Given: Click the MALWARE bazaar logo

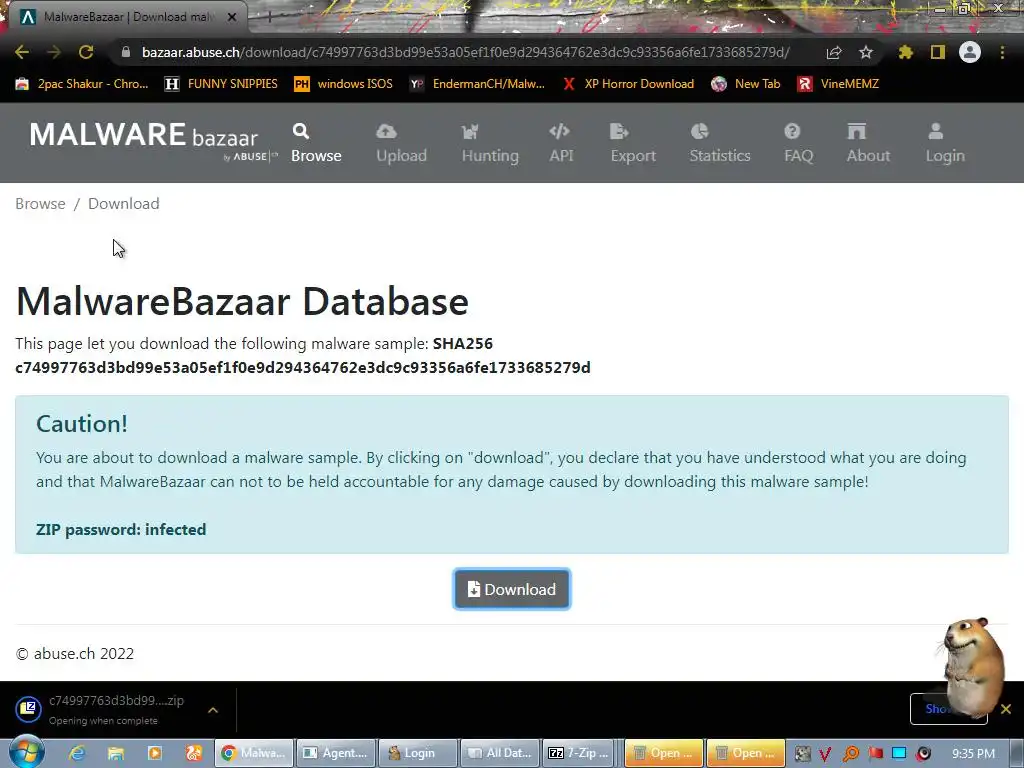Looking at the screenshot, I should tap(153, 140).
